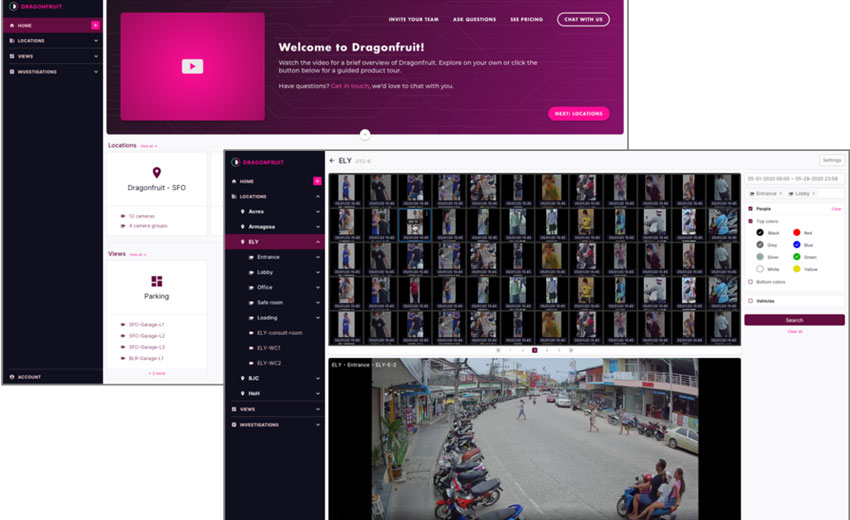Enable the Bottom colors checkbox
The width and height of the screenshot is (850, 520).
(750, 282)
